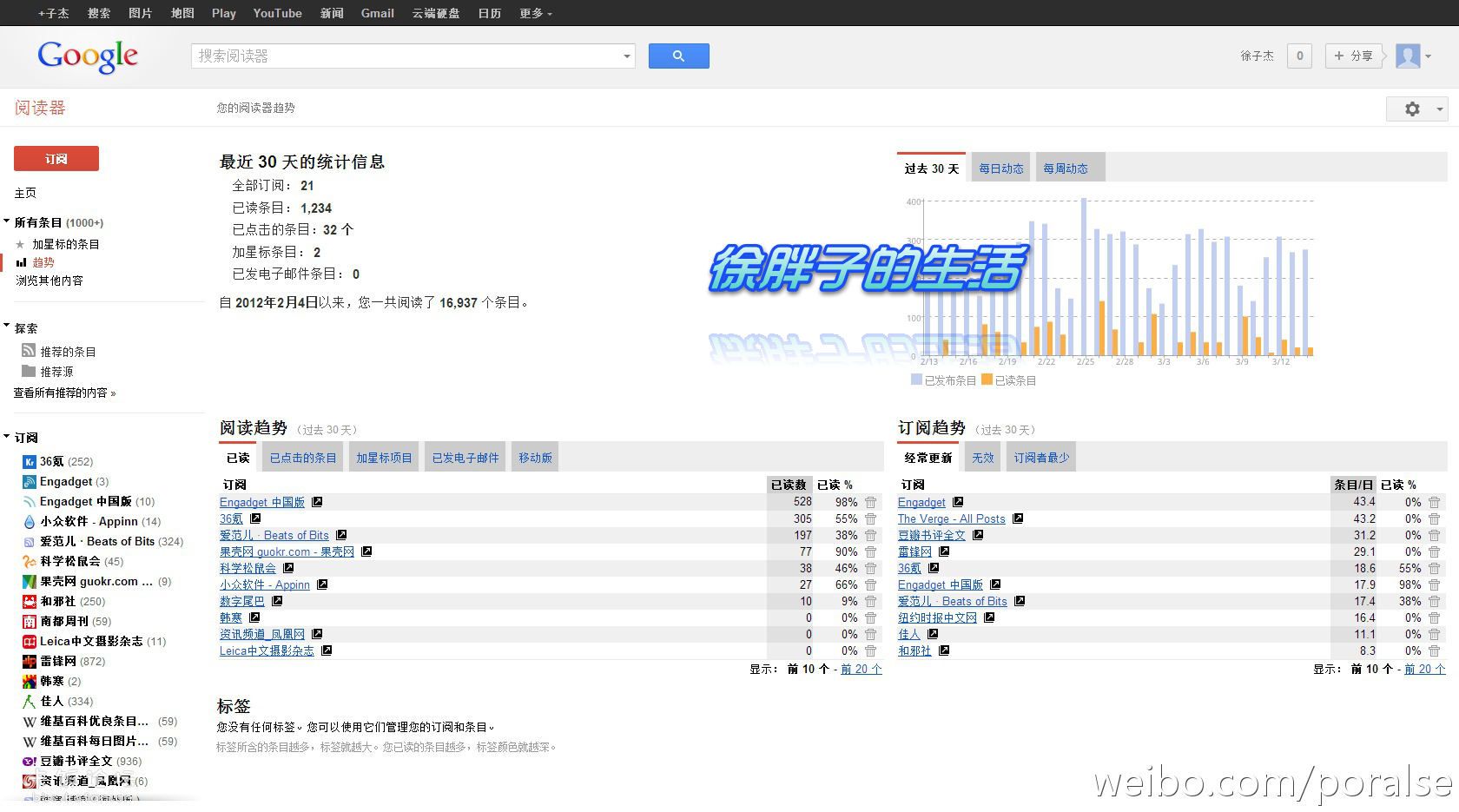1459x812 pixels.
Task: Click the blue search magnifier button
Action: (678, 56)
